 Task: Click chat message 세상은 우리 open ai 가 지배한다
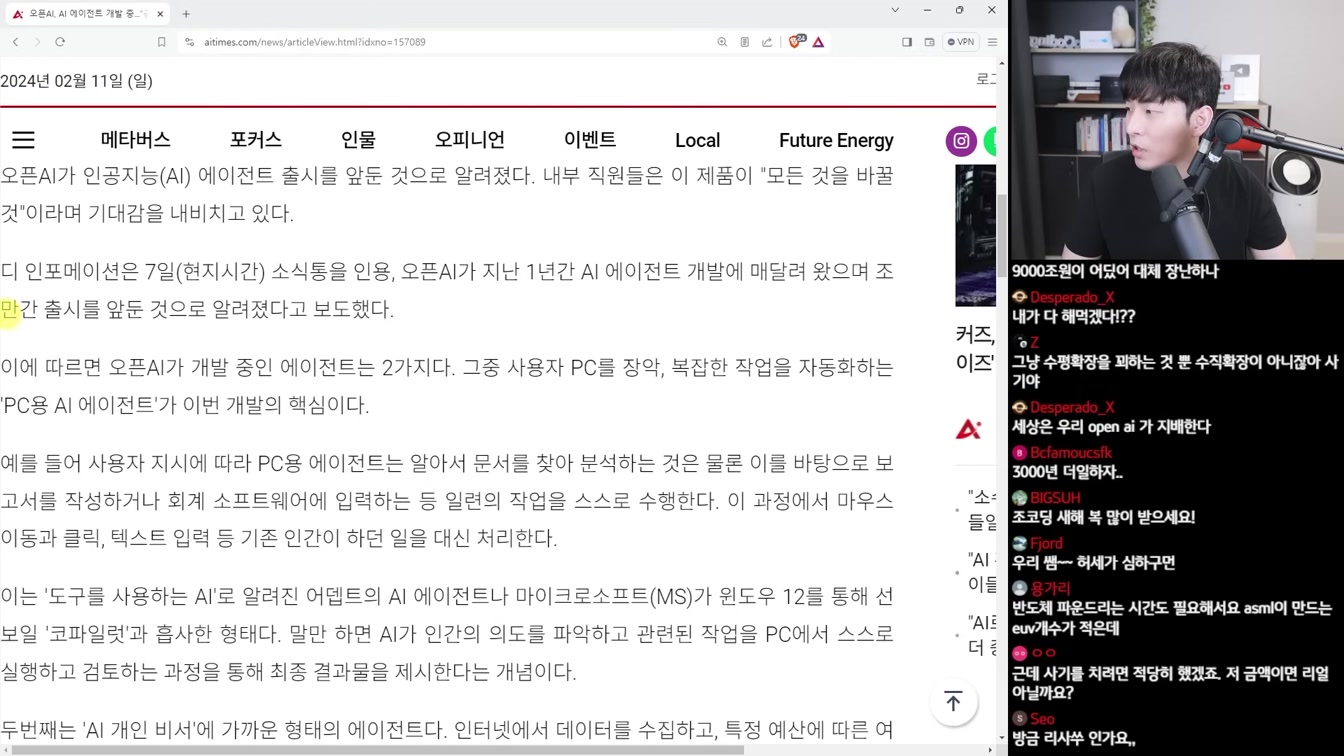click(1111, 427)
